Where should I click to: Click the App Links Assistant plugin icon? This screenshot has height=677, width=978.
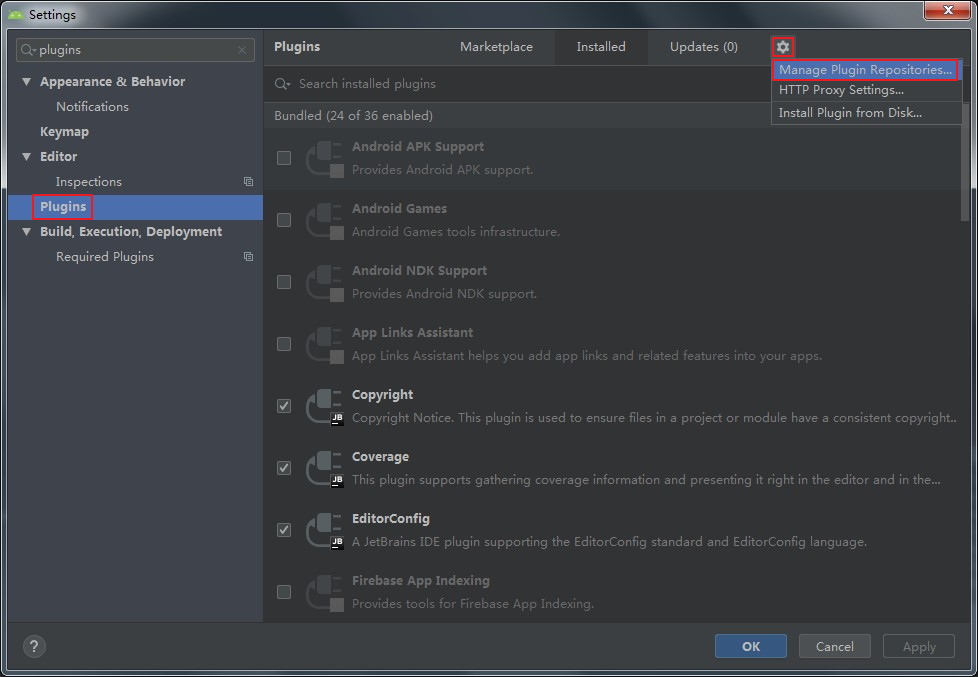(325, 344)
